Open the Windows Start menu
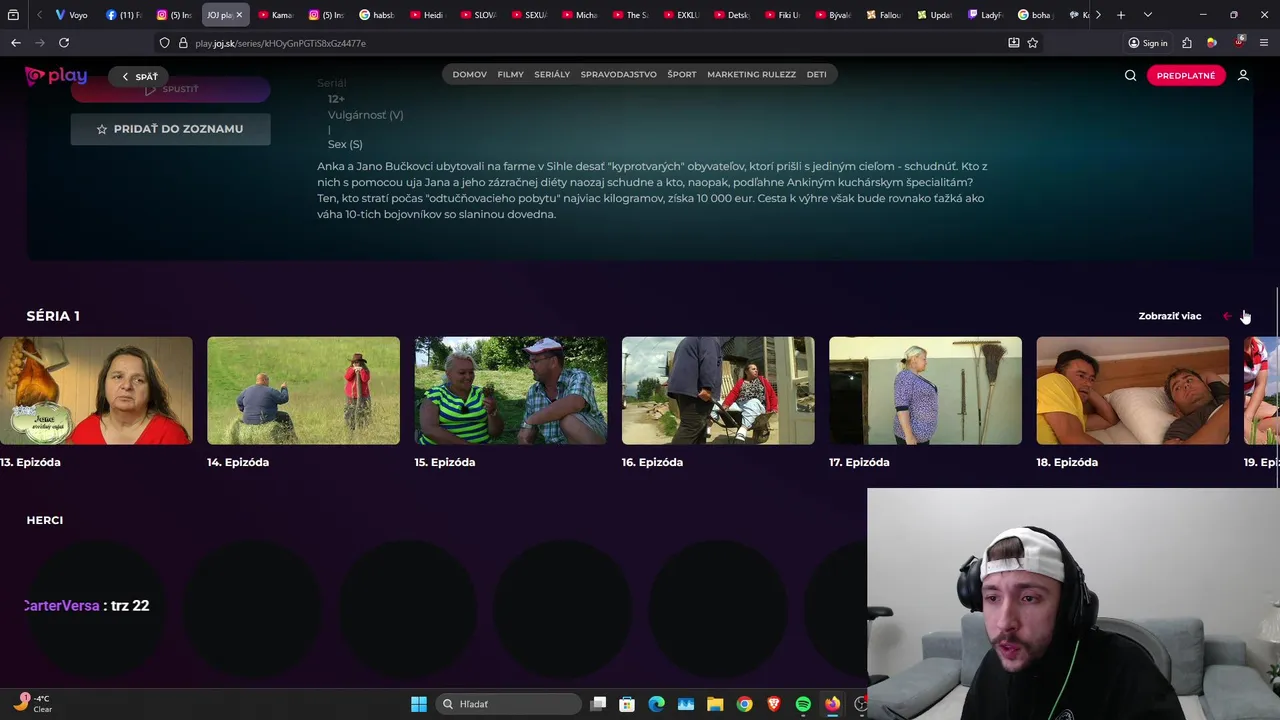This screenshot has height=720, width=1280. point(419,704)
